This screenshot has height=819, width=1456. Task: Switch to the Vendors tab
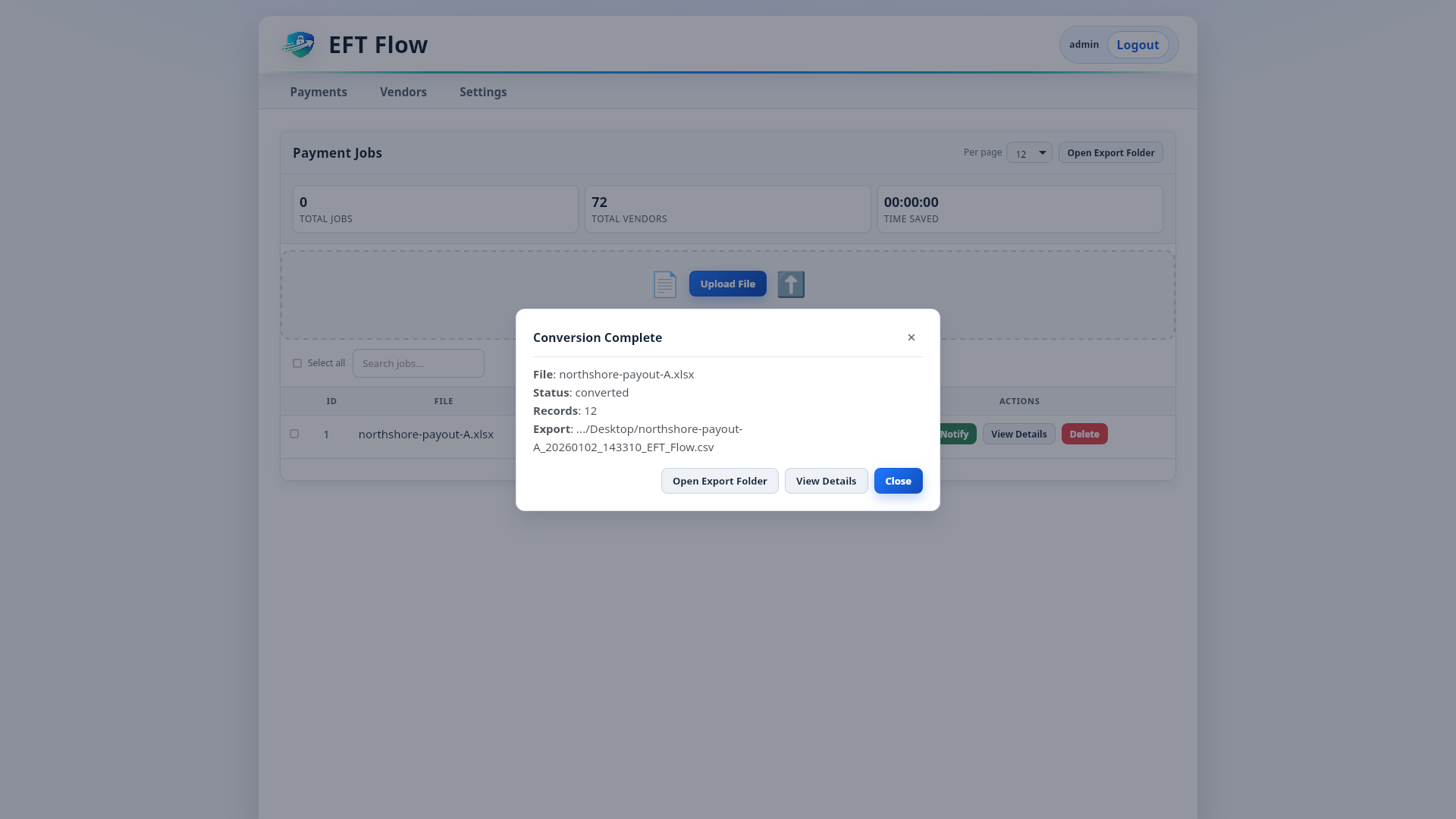403,92
